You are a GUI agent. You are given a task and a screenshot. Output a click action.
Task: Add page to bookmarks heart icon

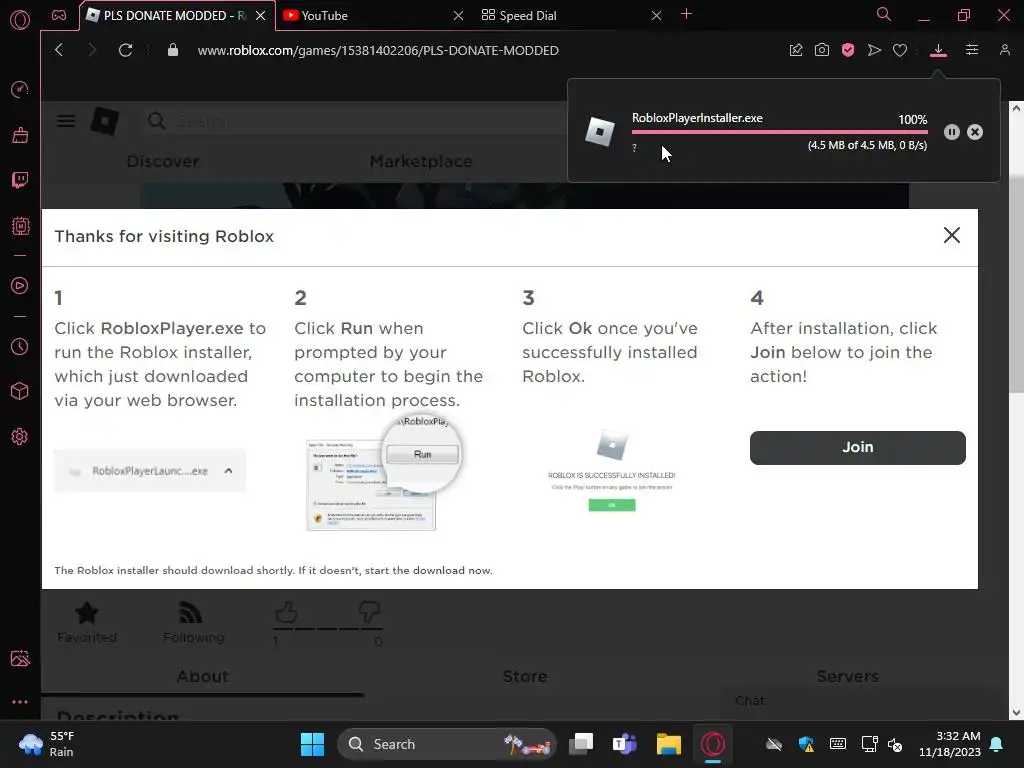(x=900, y=50)
